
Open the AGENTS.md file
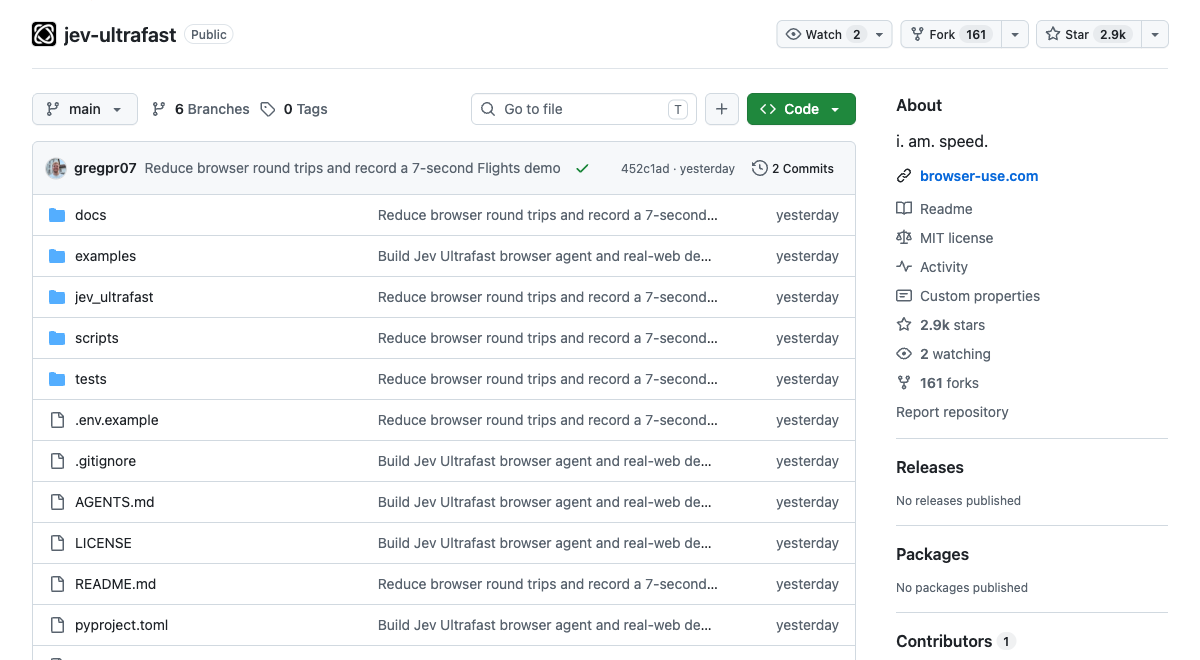[x=115, y=502]
